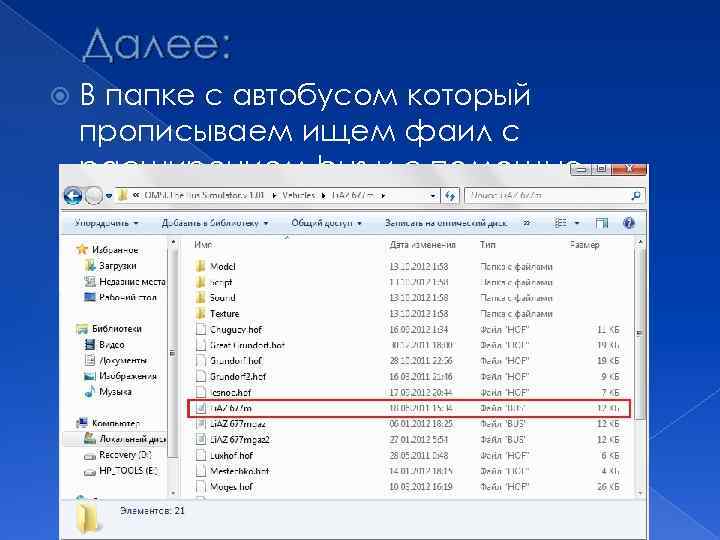
Task: Open Recovery (D:) drive
Action: tap(118, 455)
